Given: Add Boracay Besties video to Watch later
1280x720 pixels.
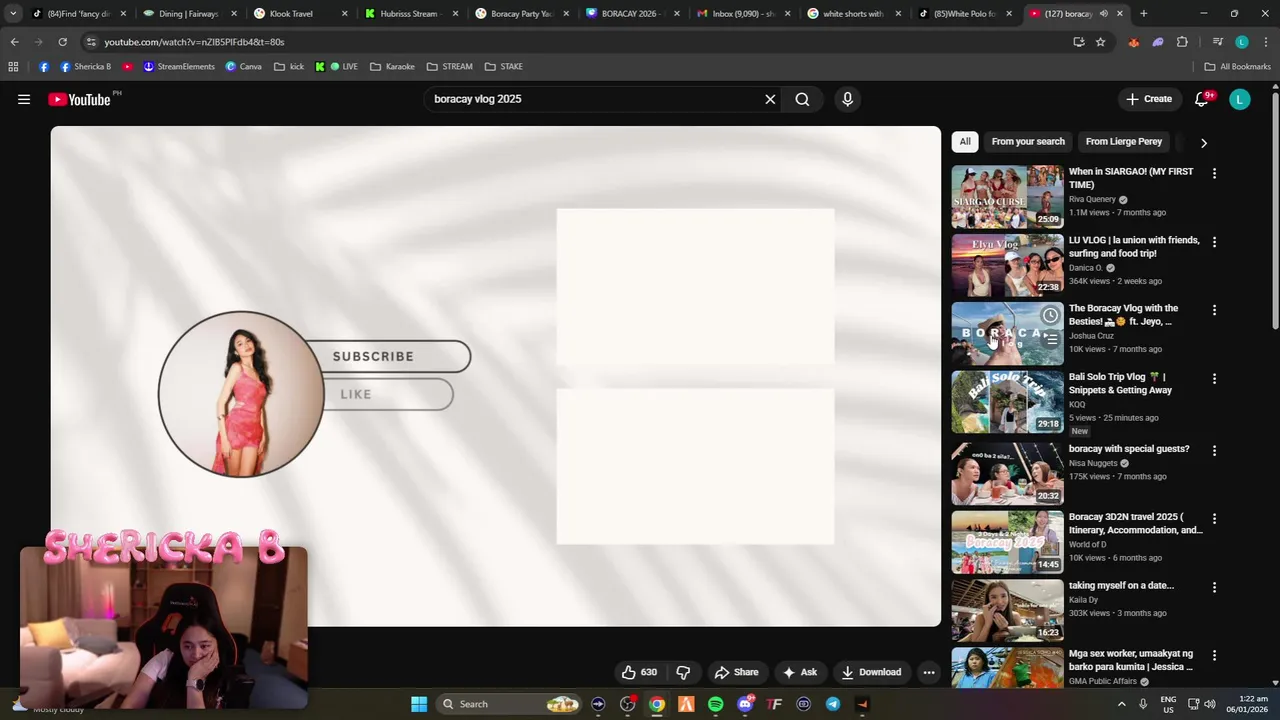Looking at the screenshot, I should (x=1050, y=315).
